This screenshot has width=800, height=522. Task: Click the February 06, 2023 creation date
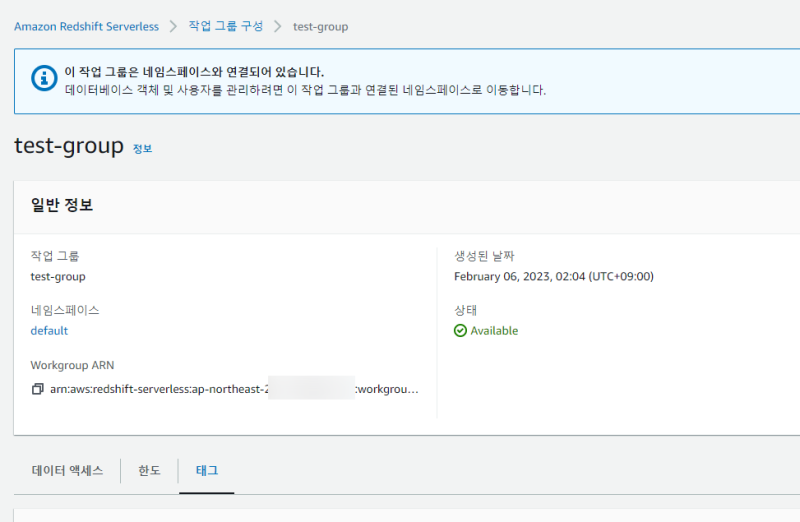pyautogui.click(x=553, y=277)
